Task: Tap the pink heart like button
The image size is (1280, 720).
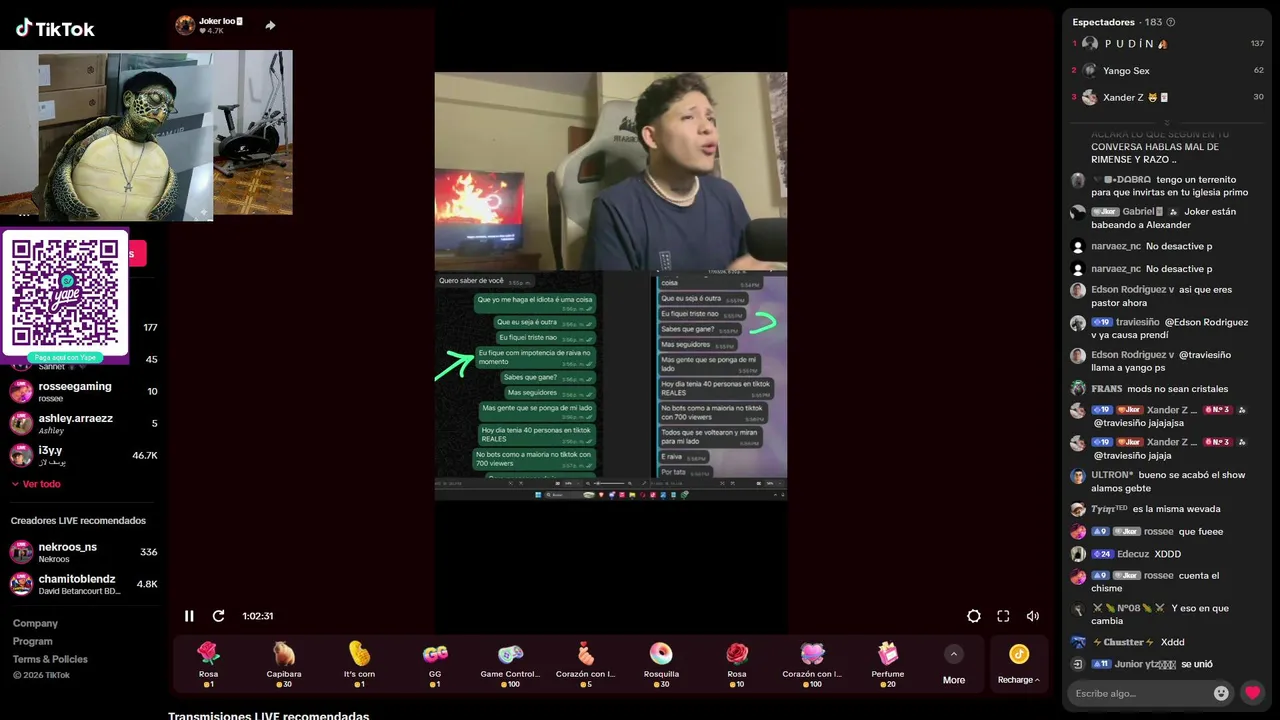Action: (x=1252, y=693)
